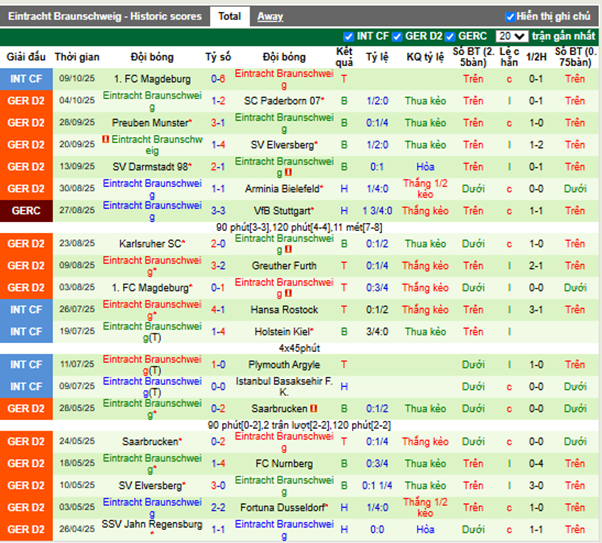602x543 pixels.
Task: Open Preuben Munster team link
Action: tap(150, 123)
